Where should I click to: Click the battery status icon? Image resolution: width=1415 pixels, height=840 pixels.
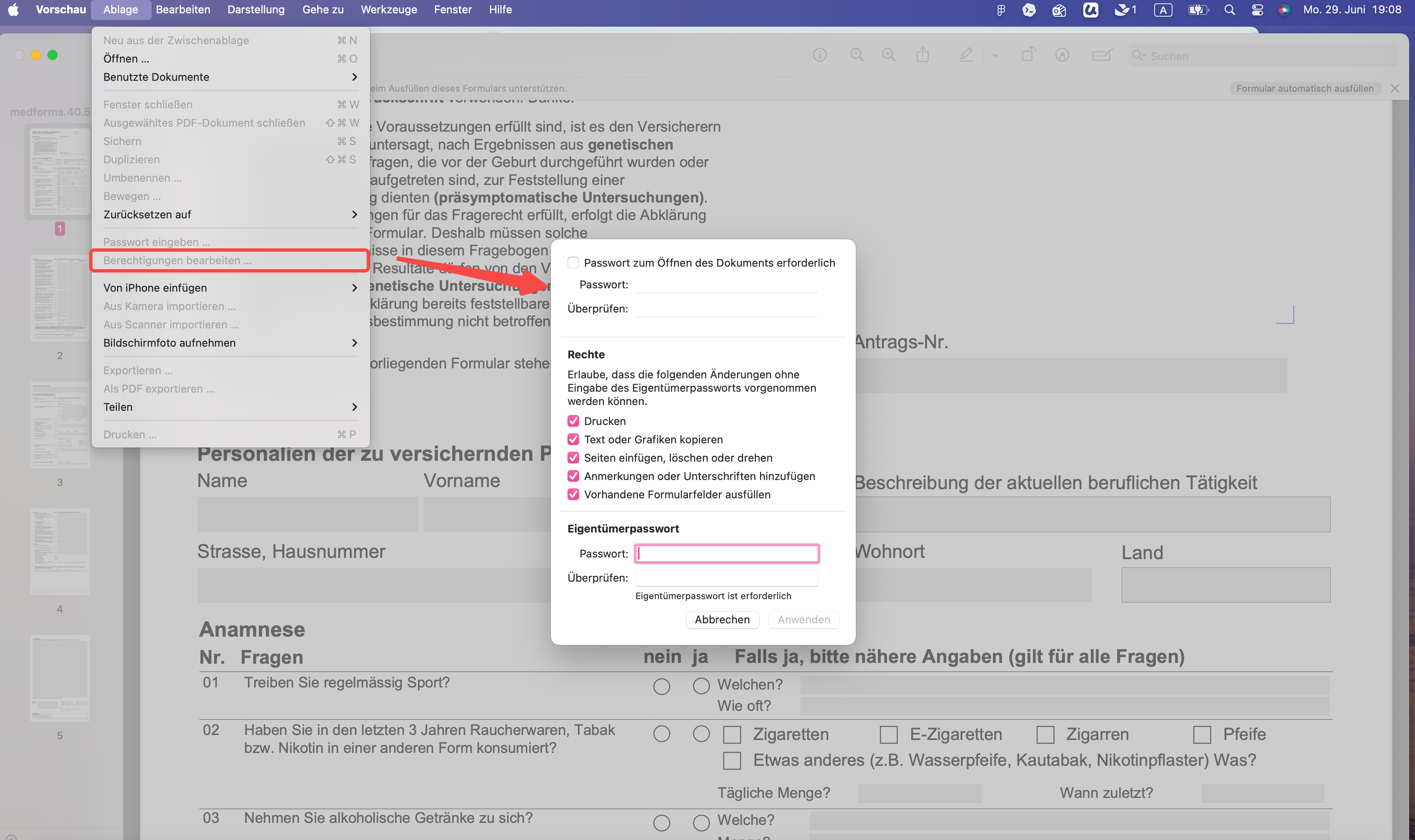coord(1197,10)
